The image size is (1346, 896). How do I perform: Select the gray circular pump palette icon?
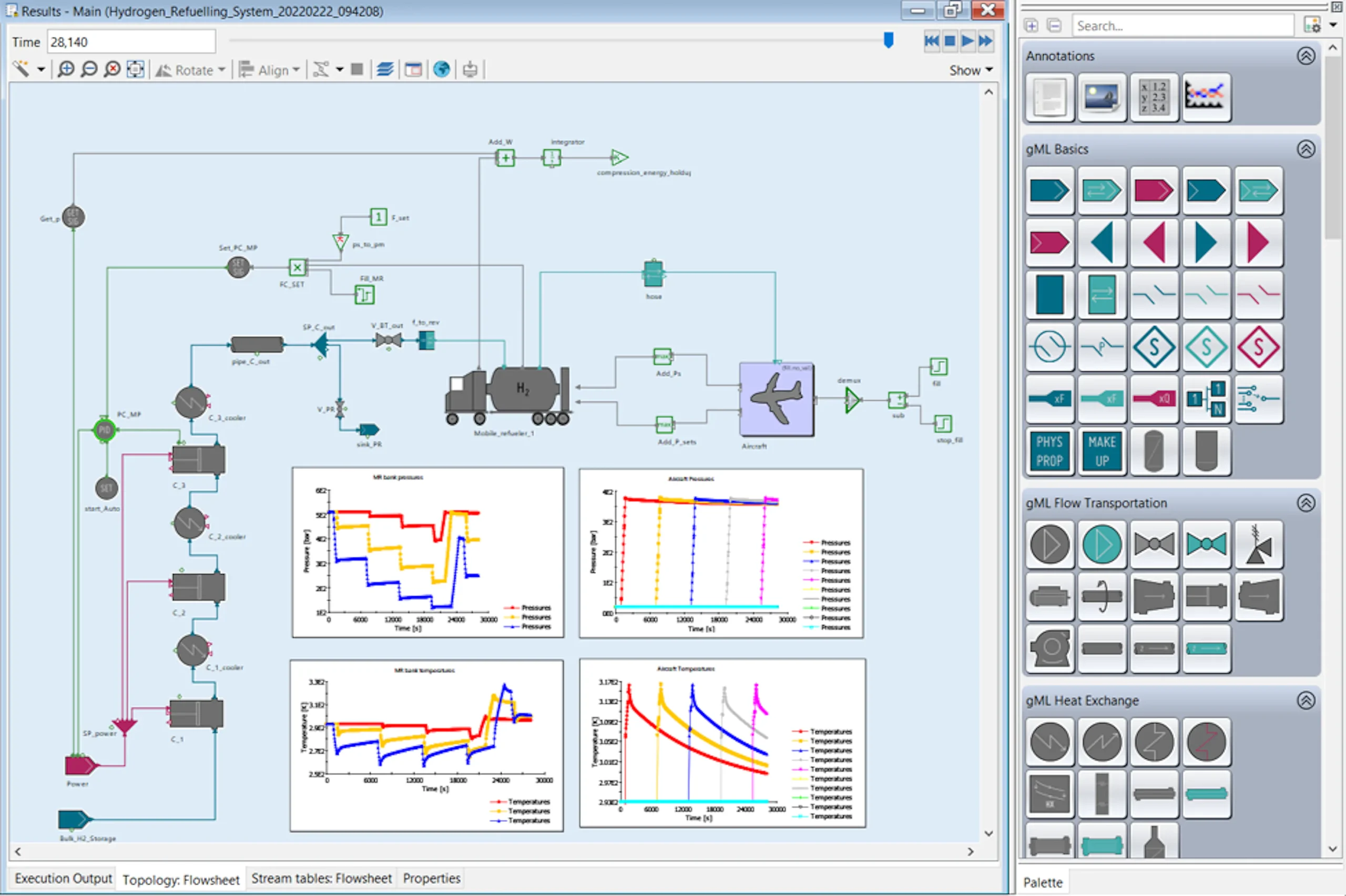(1050, 544)
